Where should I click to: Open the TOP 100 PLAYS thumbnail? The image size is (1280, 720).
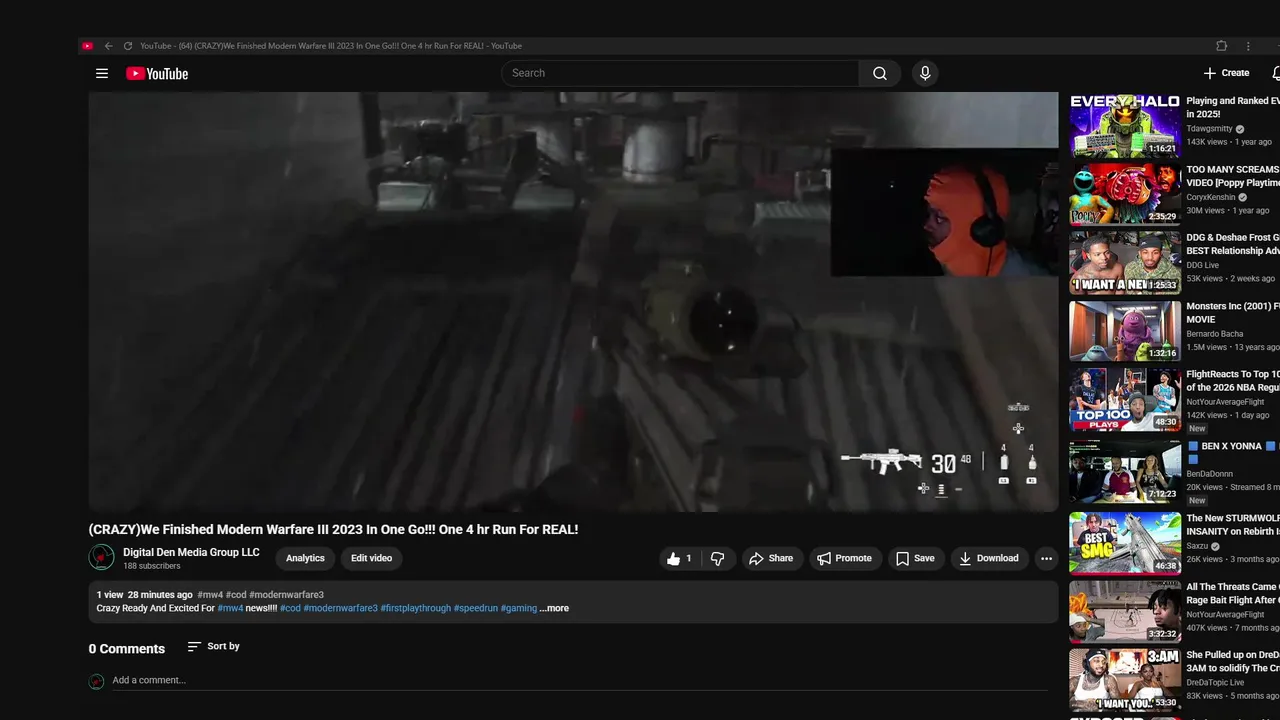point(1125,399)
